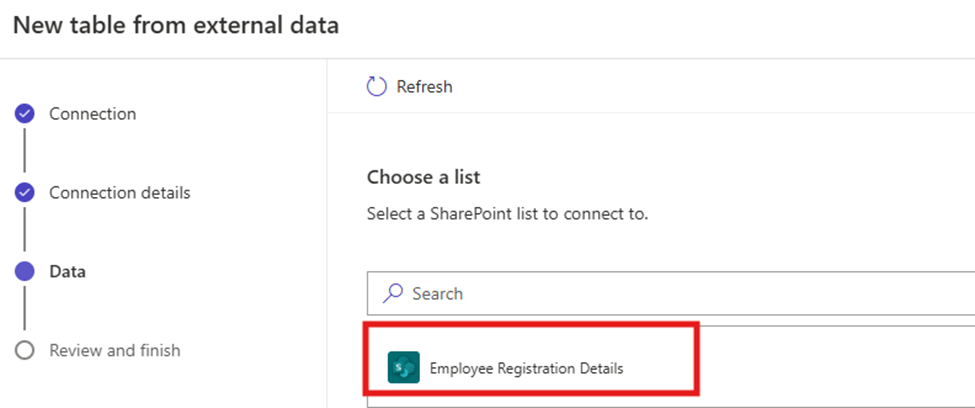Screen dimensions: 975x408
Task: Jump to Review and finish step label
Action: tap(115, 350)
